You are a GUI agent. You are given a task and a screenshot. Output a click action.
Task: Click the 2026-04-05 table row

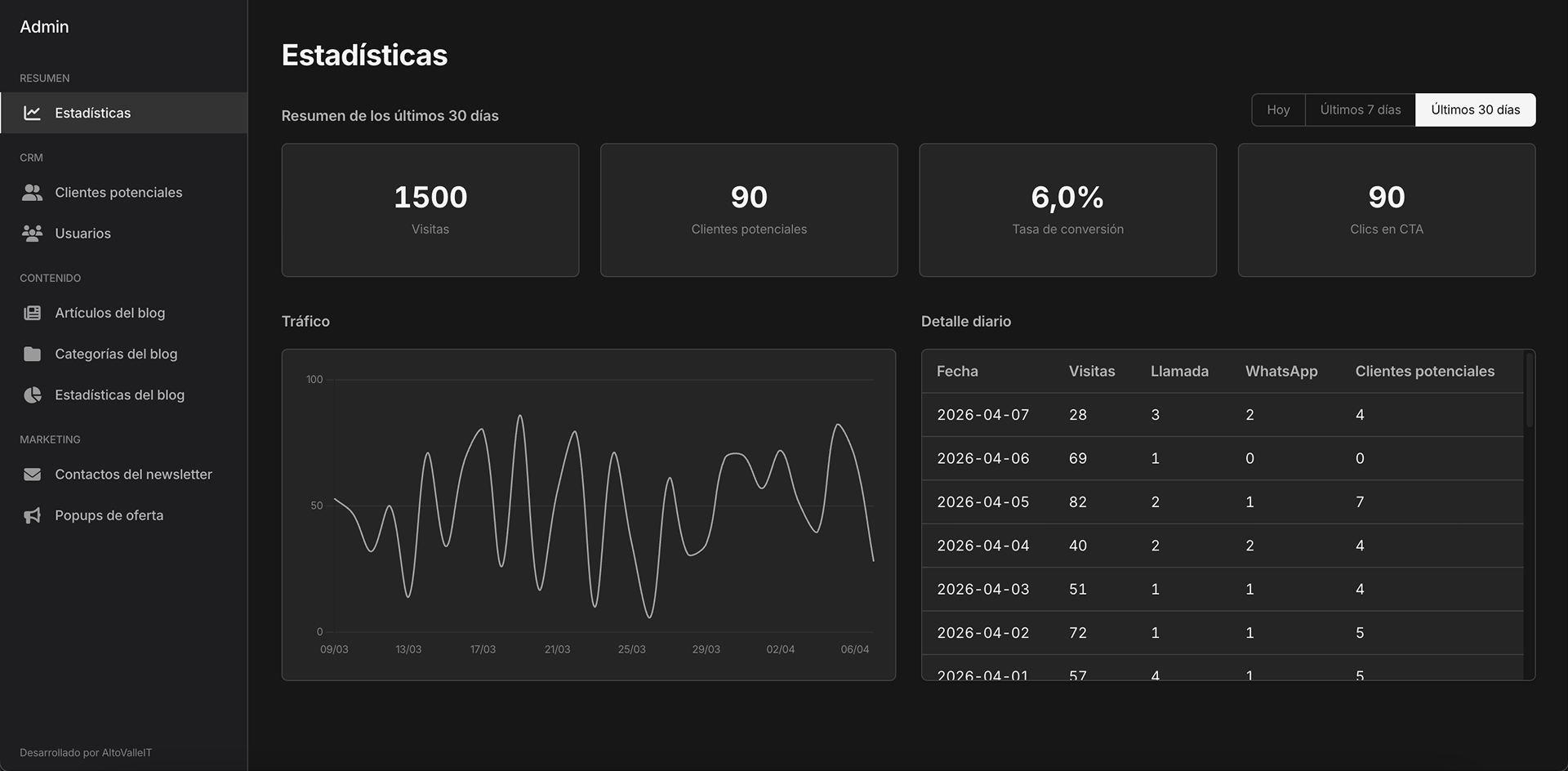click(1222, 502)
